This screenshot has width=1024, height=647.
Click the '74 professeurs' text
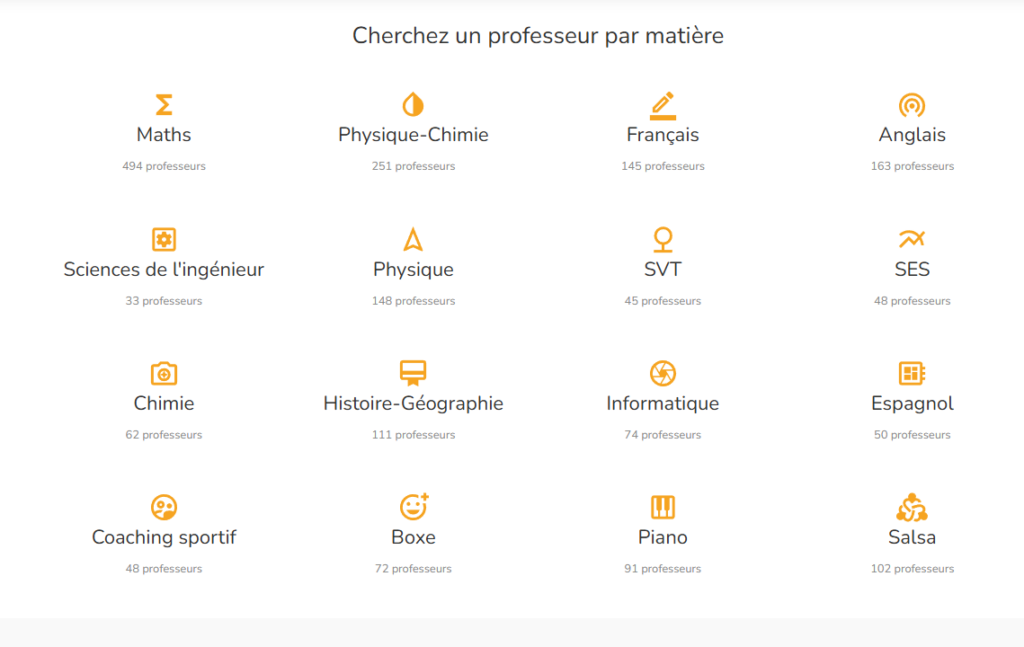point(663,435)
